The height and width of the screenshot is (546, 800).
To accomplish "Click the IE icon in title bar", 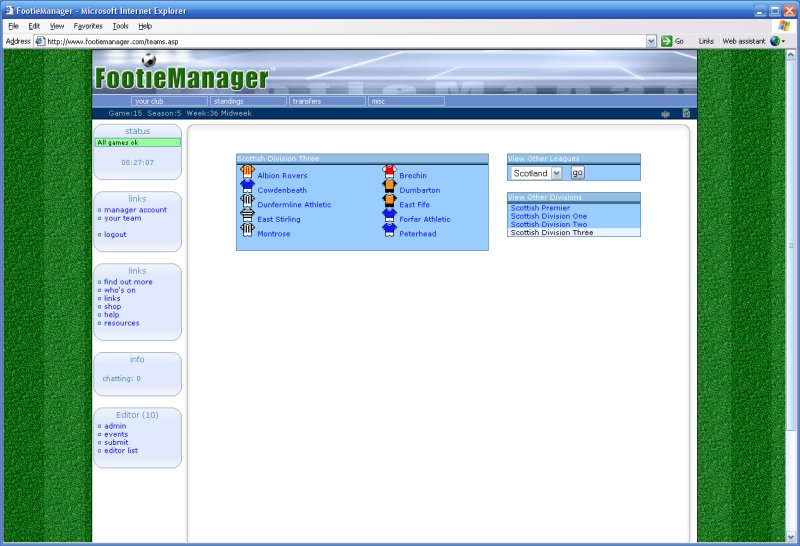I will coord(9,10).
